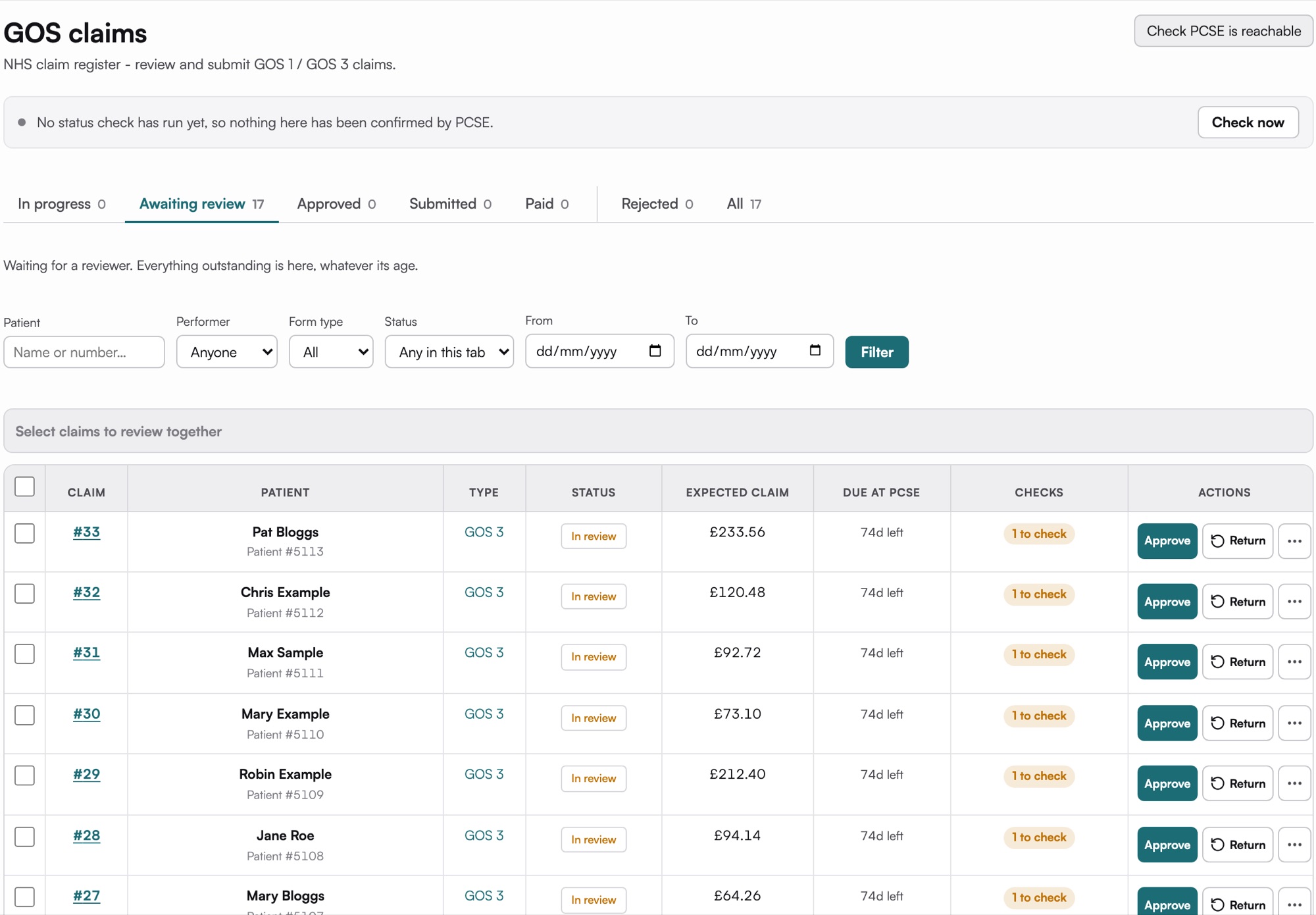The height and width of the screenshot is (915, 1316).
Task: Open calendar picker in To date field
Action: pyautogui.click(x=815, y=351)
